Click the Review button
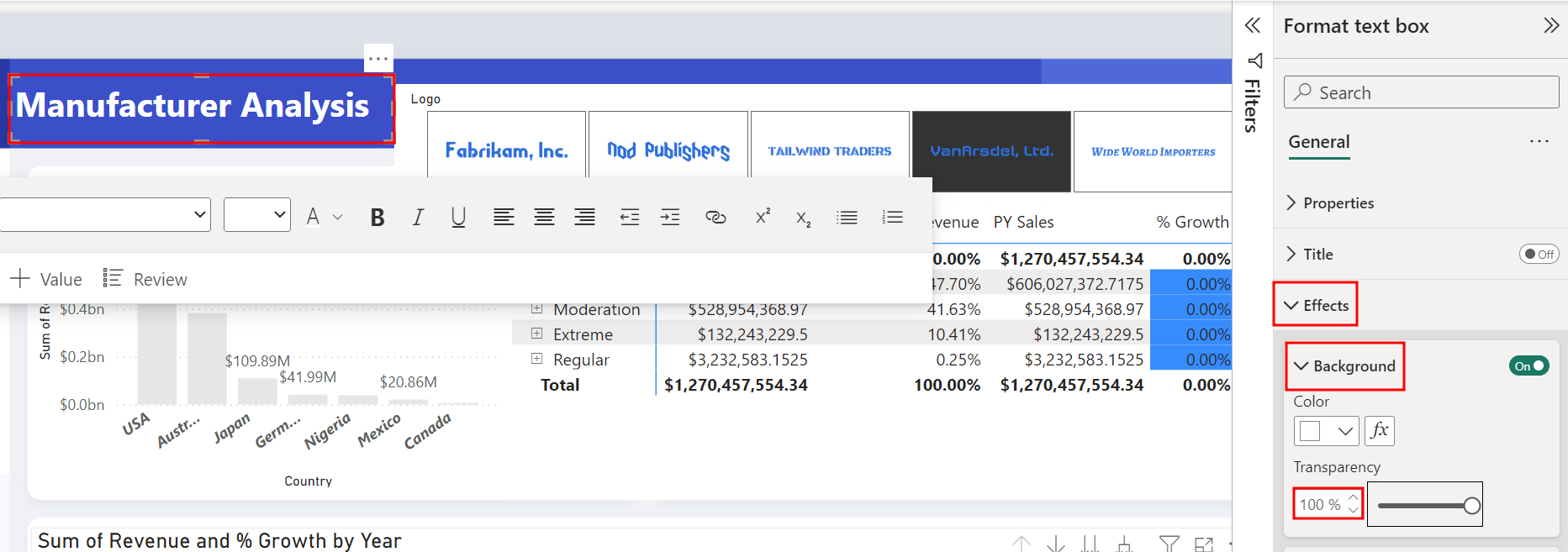 pyautogui.click(x=145, y=278)
